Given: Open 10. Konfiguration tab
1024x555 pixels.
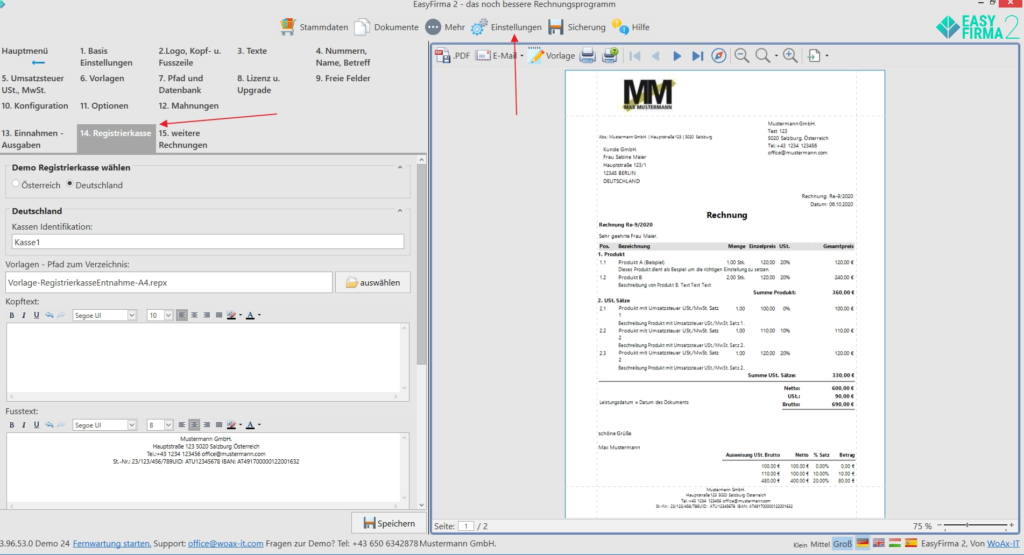Looking at the screenshot, I should coord(35,106).
